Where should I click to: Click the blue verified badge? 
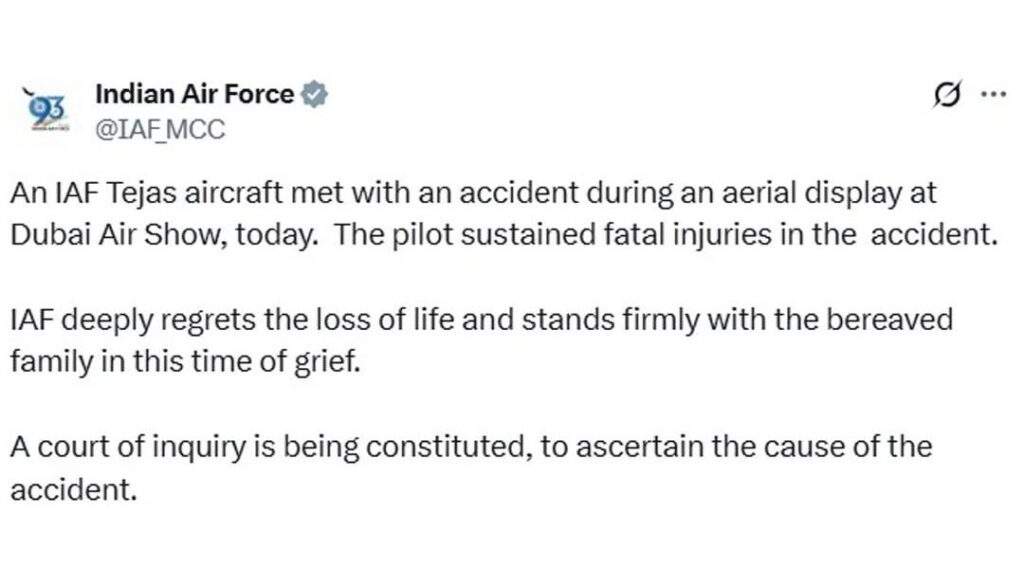(315, 95)
